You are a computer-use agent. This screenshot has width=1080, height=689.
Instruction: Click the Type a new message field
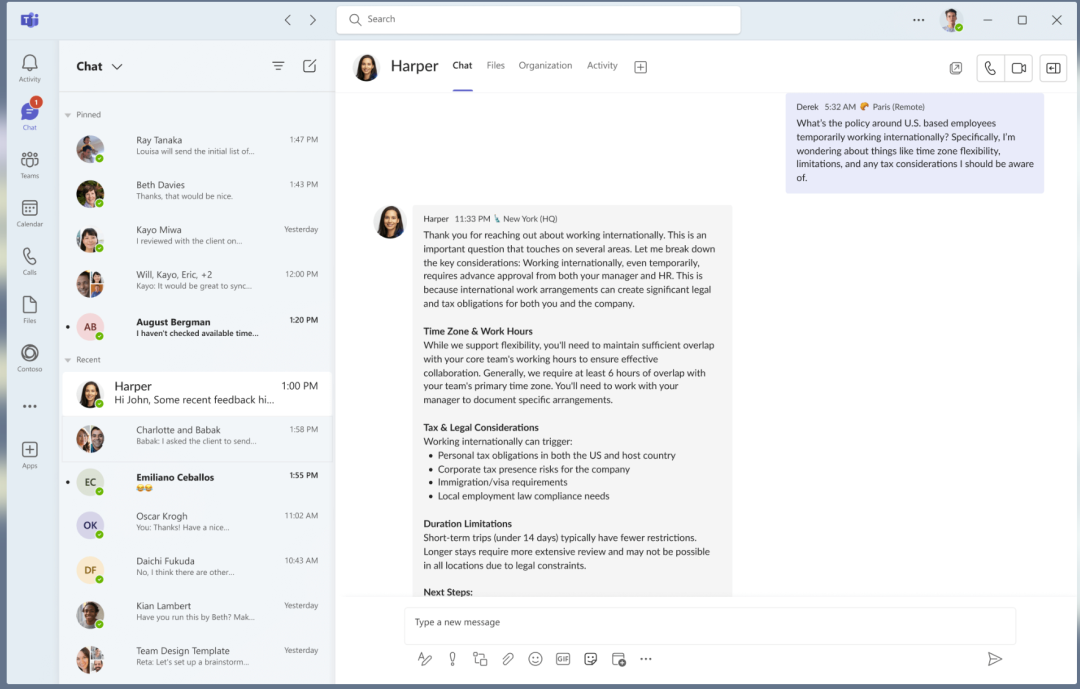(x=709, y=623)
